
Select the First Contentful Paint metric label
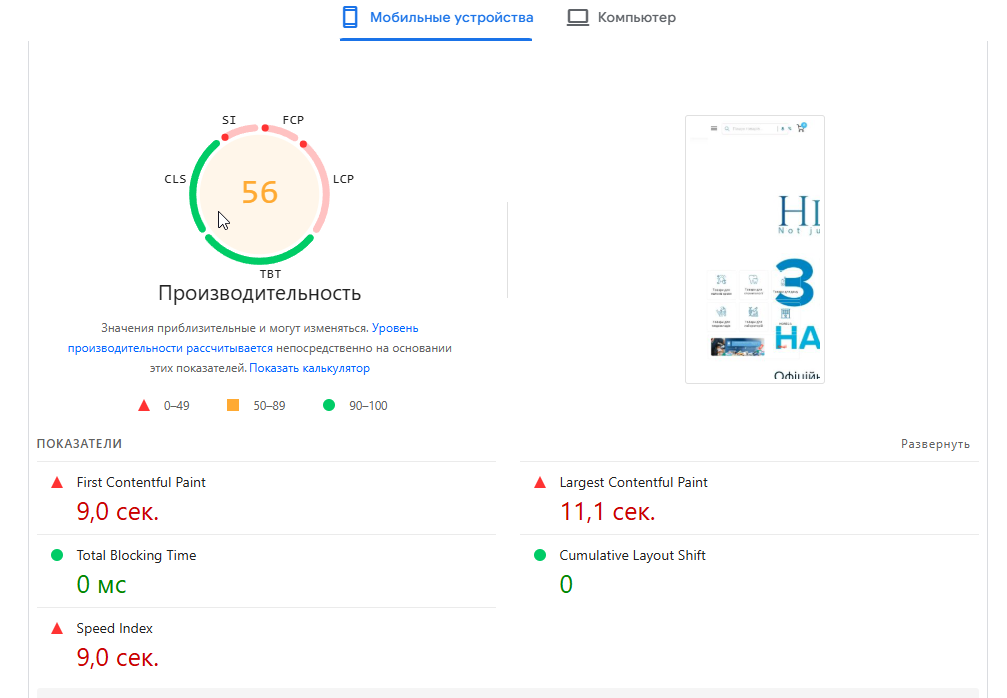tap(141, 482)
